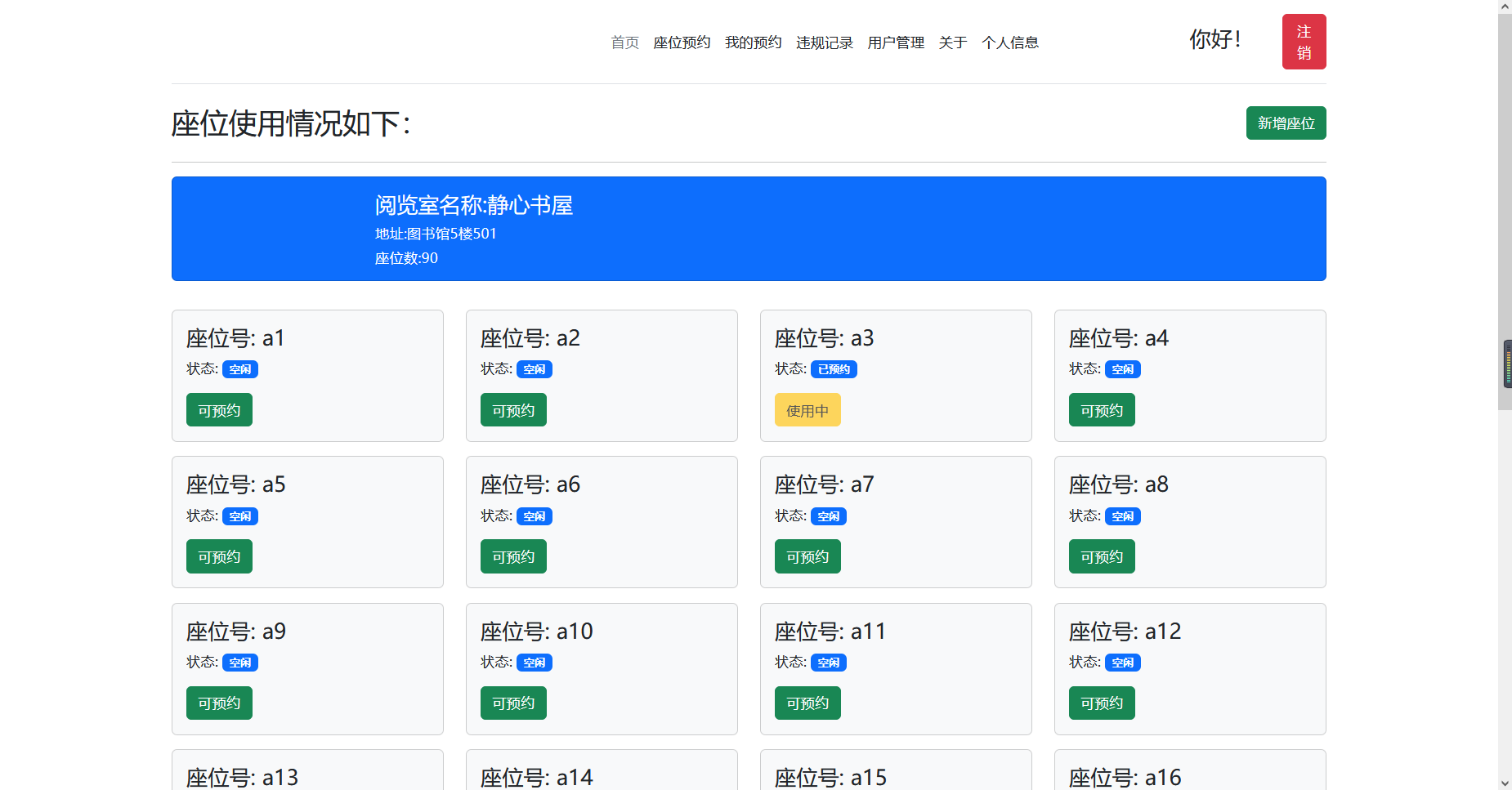Click the 空闲 badge on seat a9
1512x790 pixels.
[240, 663]
